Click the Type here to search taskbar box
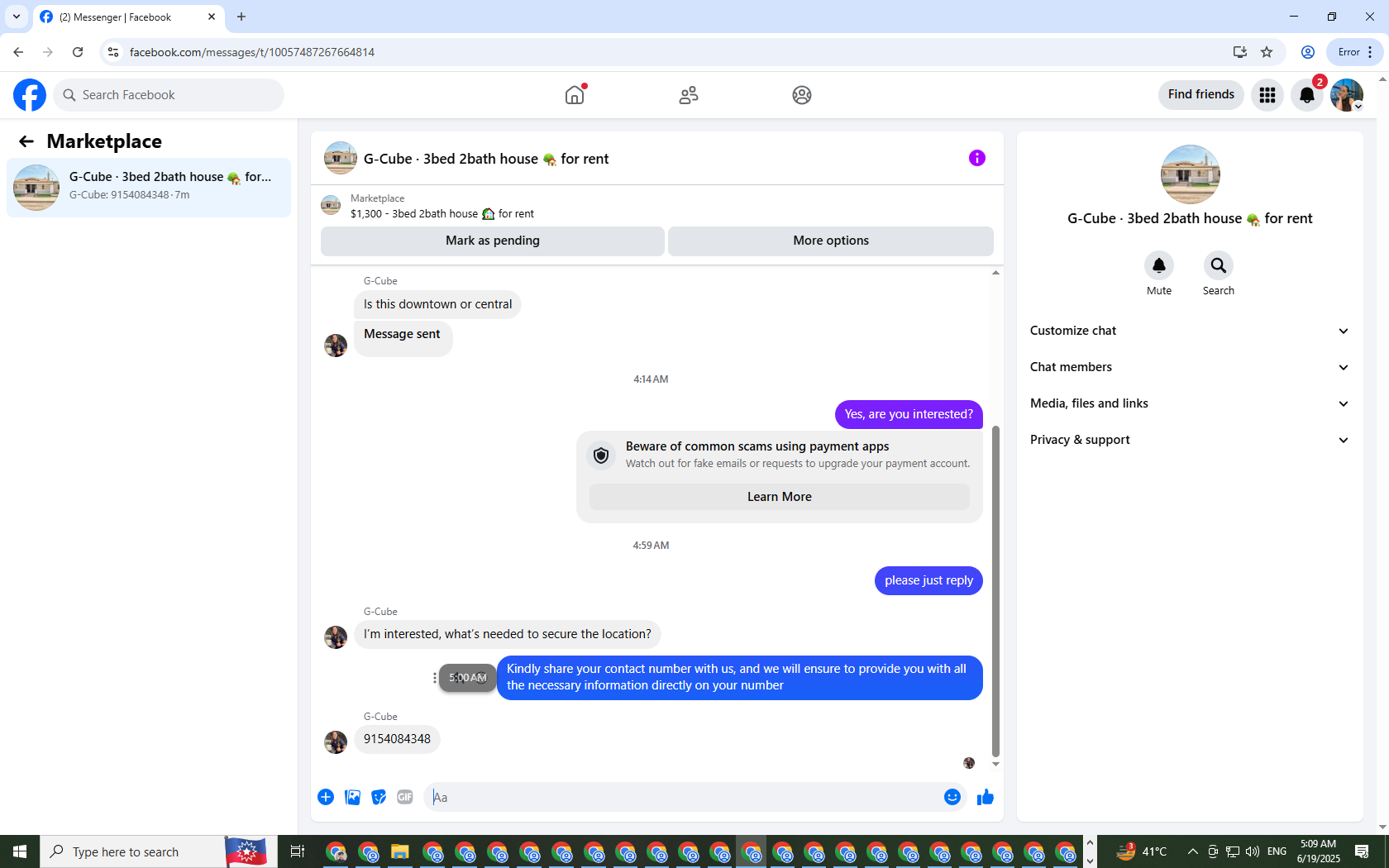Screen dimensions: 1389x868 point(132,851)
